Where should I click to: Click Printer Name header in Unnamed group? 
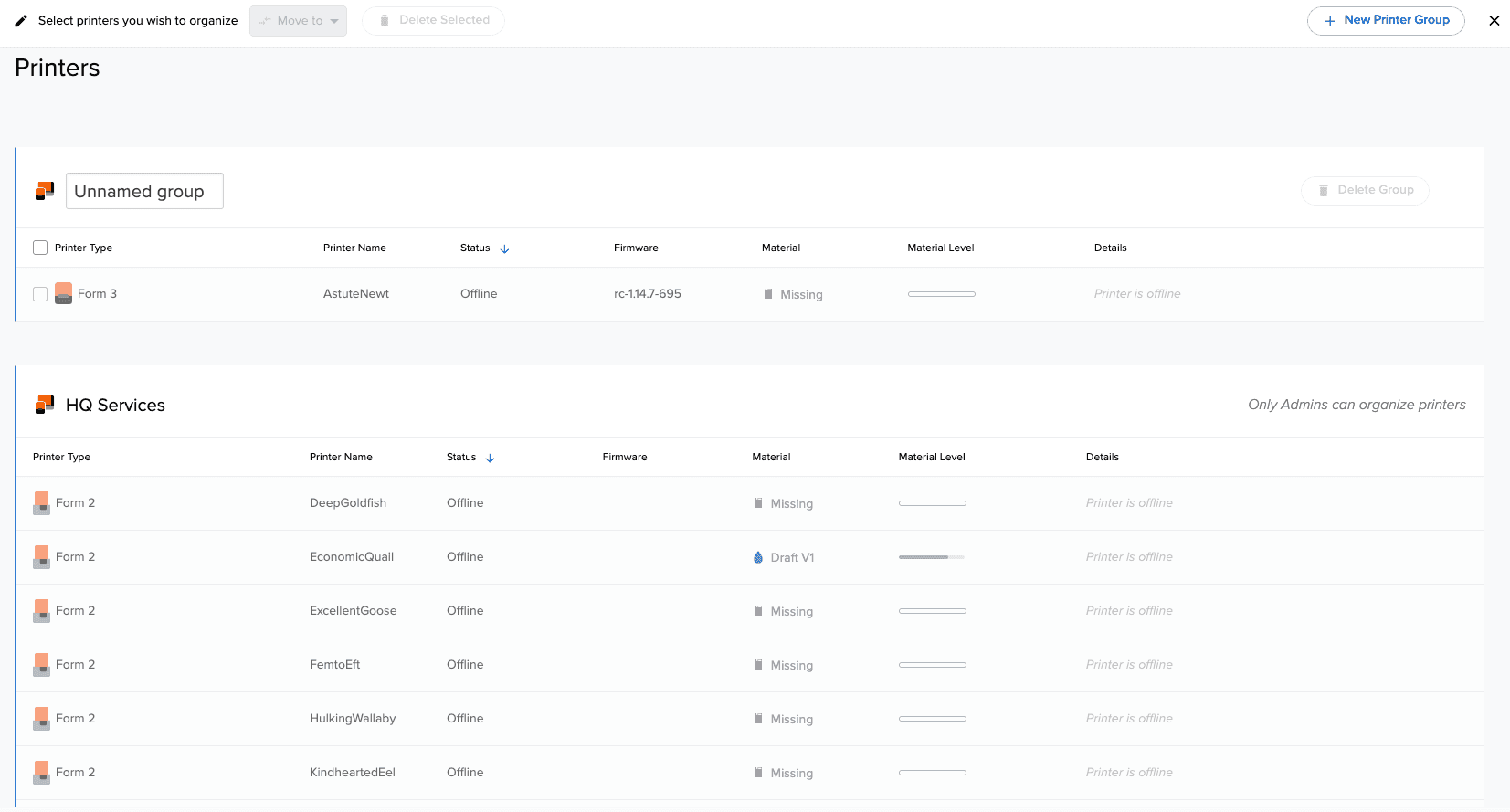(x=354, y=248)
